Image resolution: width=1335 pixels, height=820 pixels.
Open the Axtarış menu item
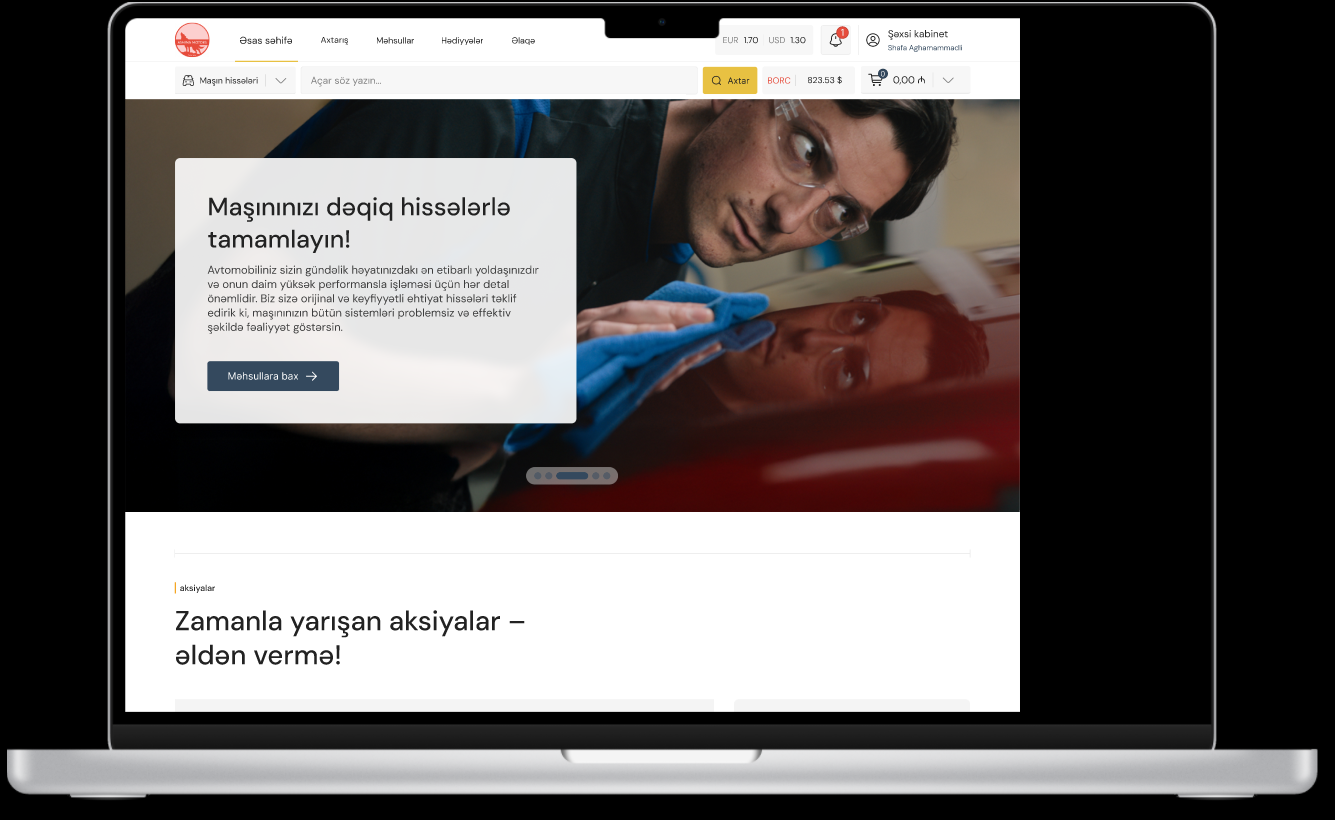tap(334, 41)
